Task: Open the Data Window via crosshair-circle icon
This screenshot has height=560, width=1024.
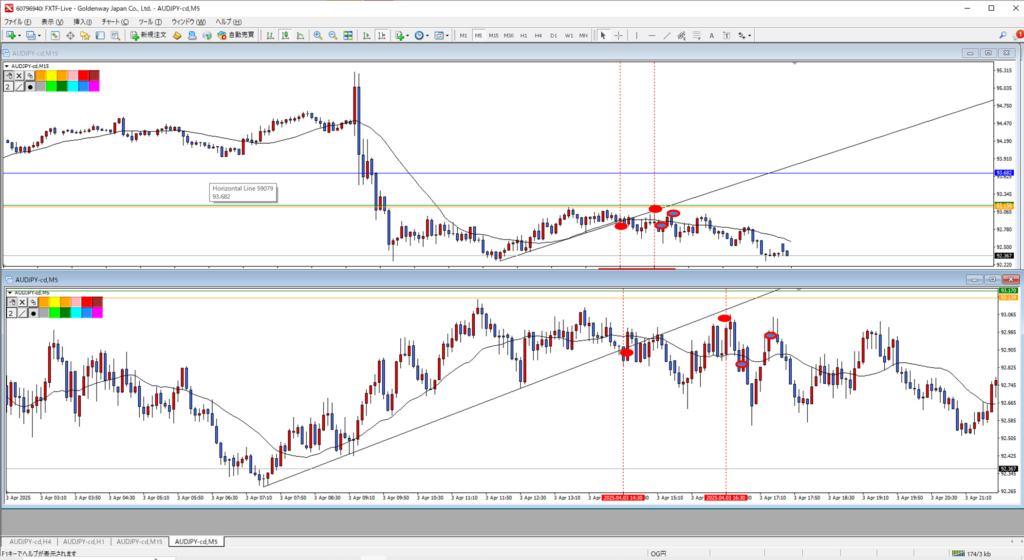Action: pyautogui.click(x=70, y=35)
